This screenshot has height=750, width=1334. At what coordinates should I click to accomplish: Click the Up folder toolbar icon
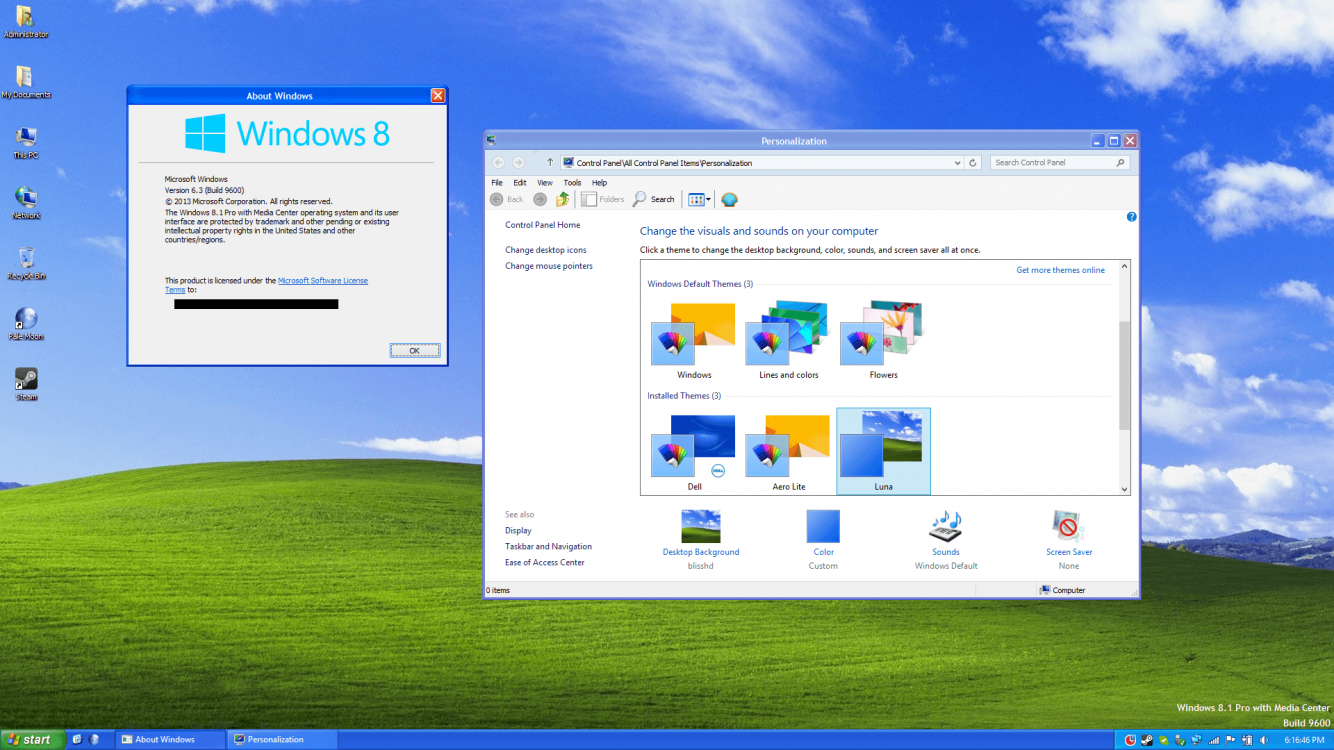pyautogui.click(x=562, y=199)
